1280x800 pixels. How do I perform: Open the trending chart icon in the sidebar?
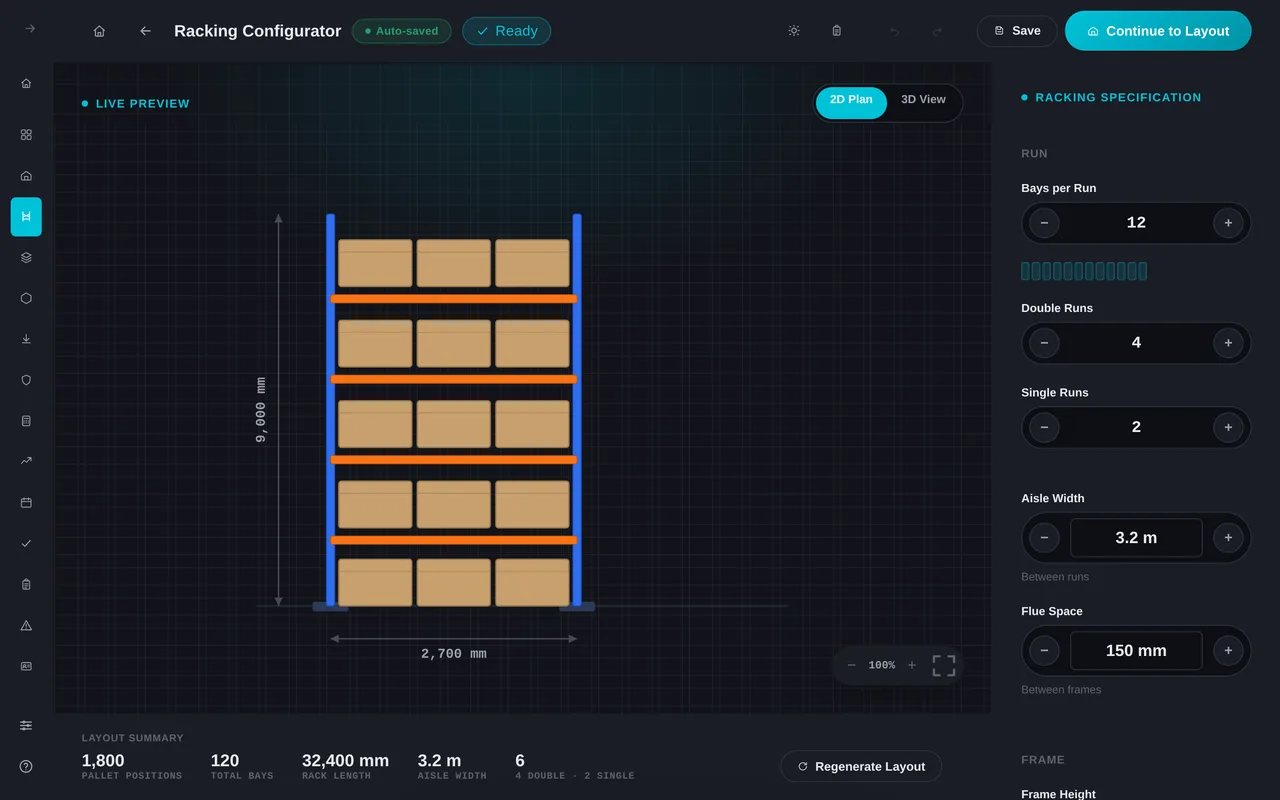tap(26, 461)
